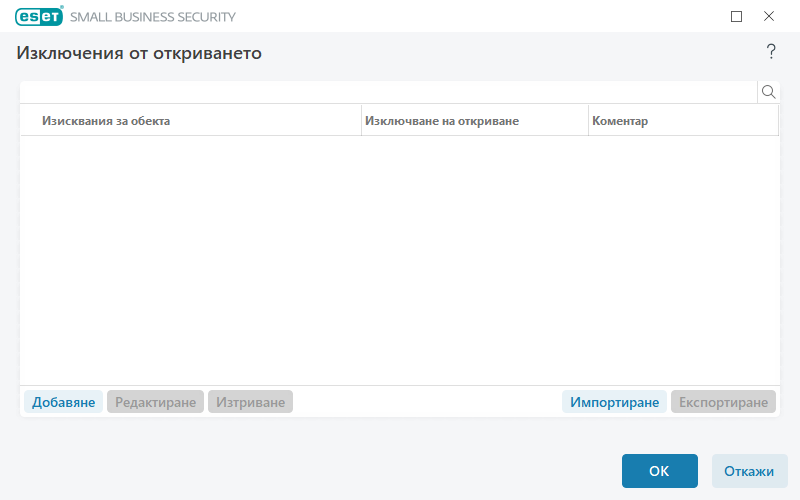Click the Изтриване button
The height and width of the screenshot is (500, 800).
point(250,402)
